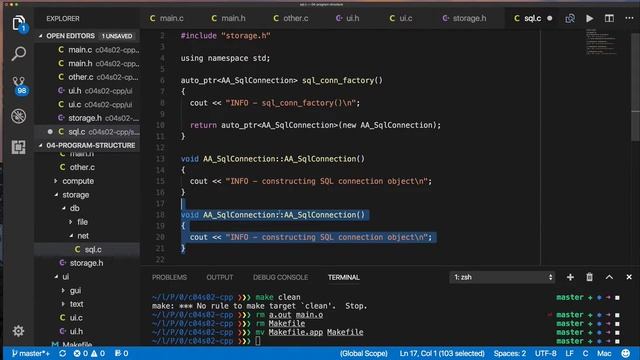Click (Global Scope) in status bar
Image resolution: width=640 pixels, height=360 pixels.
364,353
